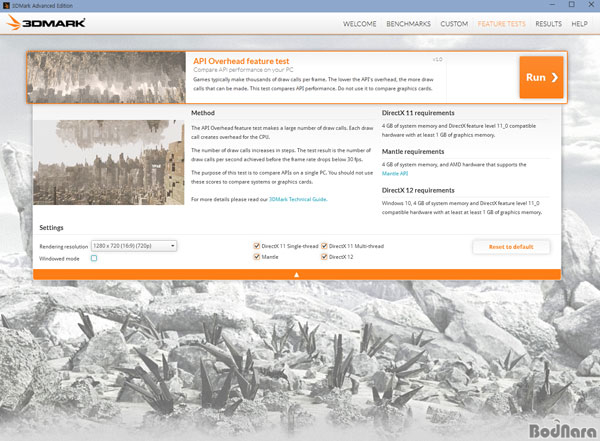This screenshot has height=441, width=600.
Task: Open the Rendering resolution dropdown
Action: (x=134, y=246)
